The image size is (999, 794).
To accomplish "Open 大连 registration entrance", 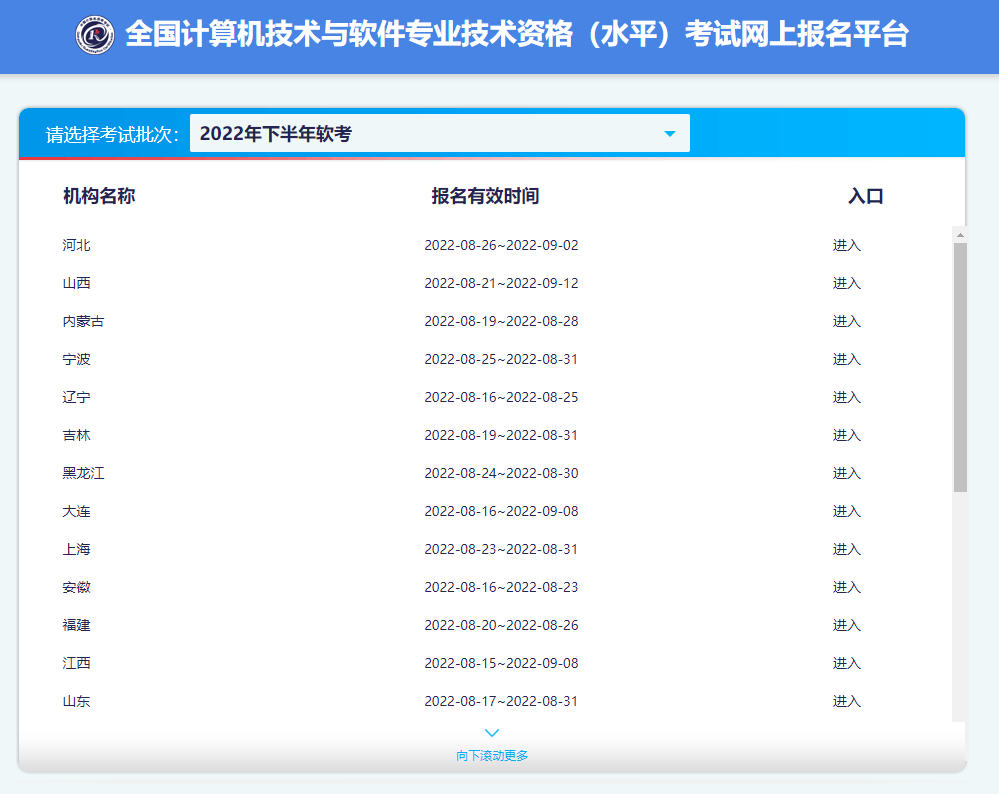I will [846, 512].
